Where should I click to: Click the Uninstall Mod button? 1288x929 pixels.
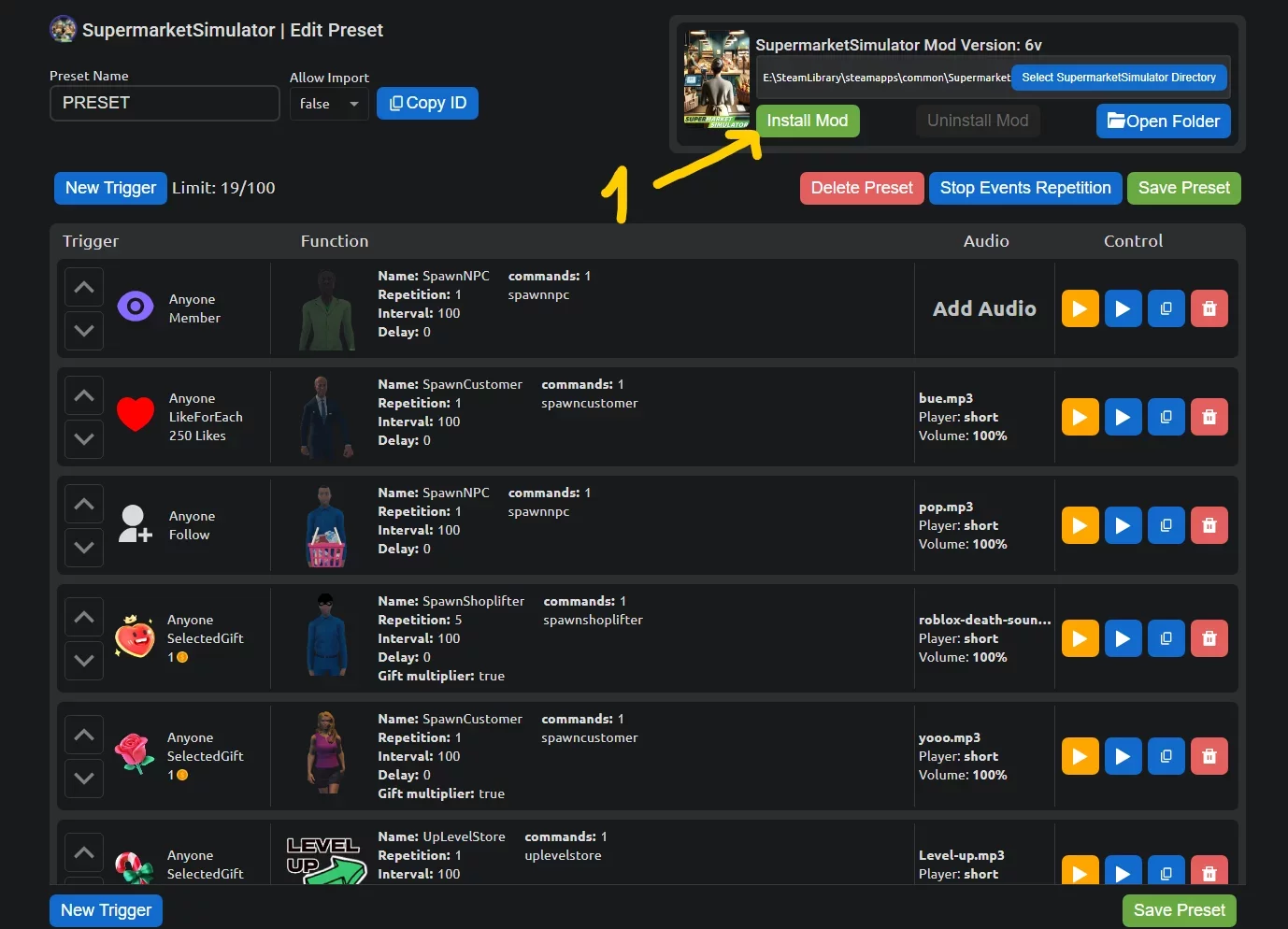978,121
